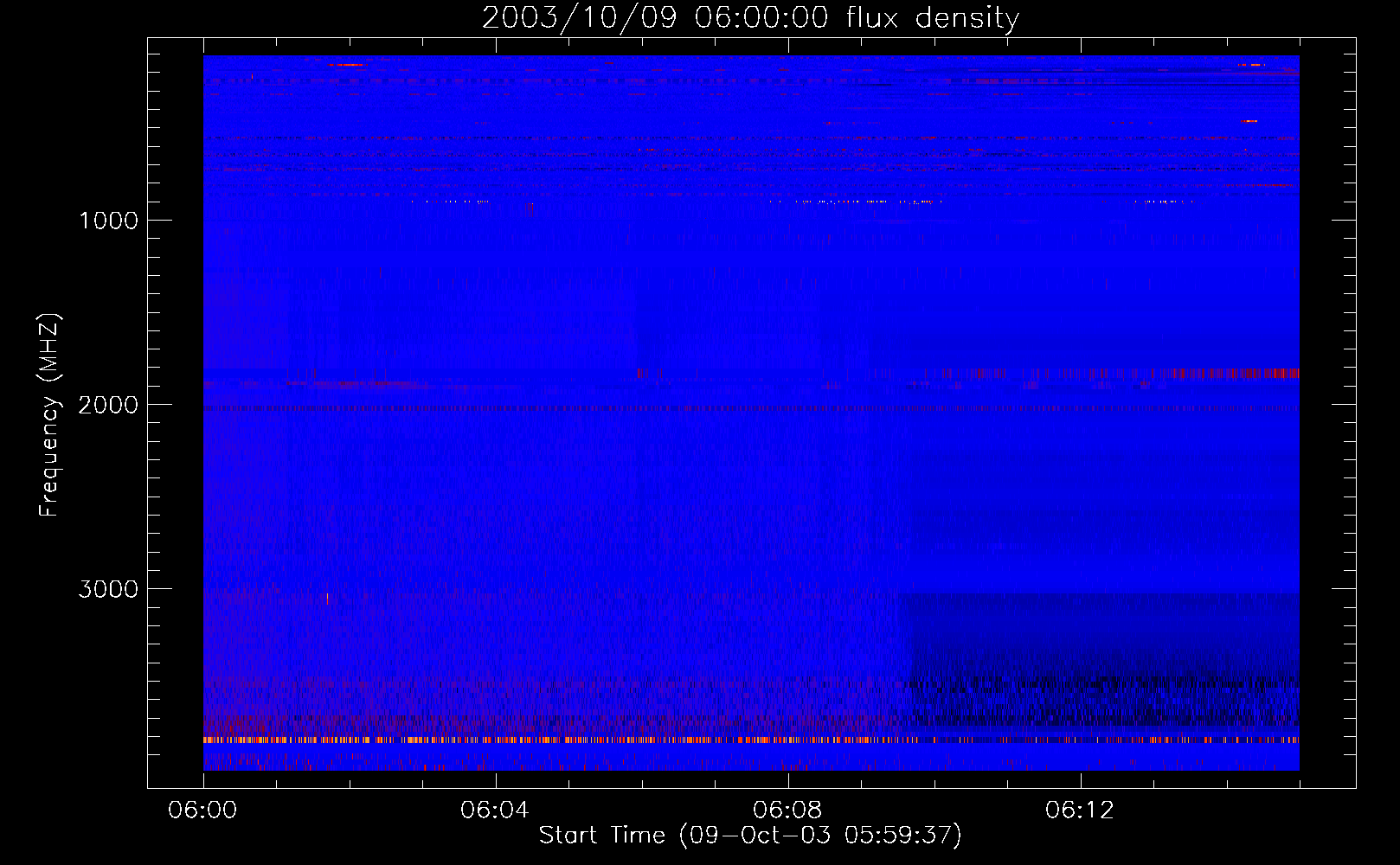Select the 'Frequency (MHZ)' y-axis label
The width and height of the screenshot is (1400, 865).
pos(50,415)
